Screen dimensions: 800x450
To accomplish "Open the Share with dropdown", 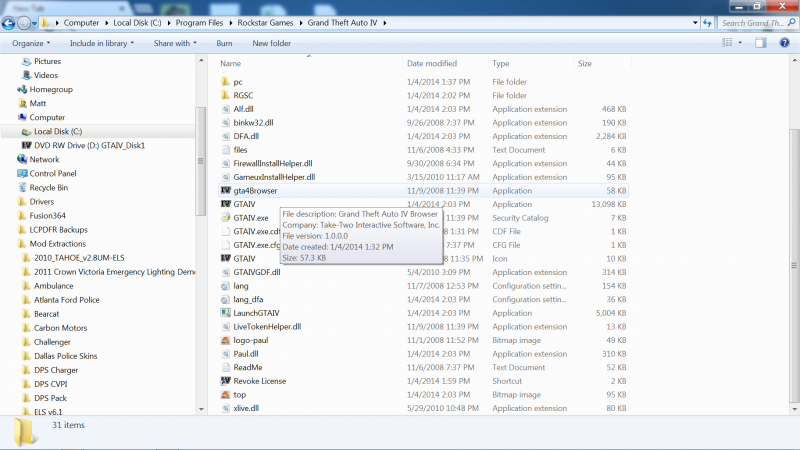I will (x=175, y=43).
